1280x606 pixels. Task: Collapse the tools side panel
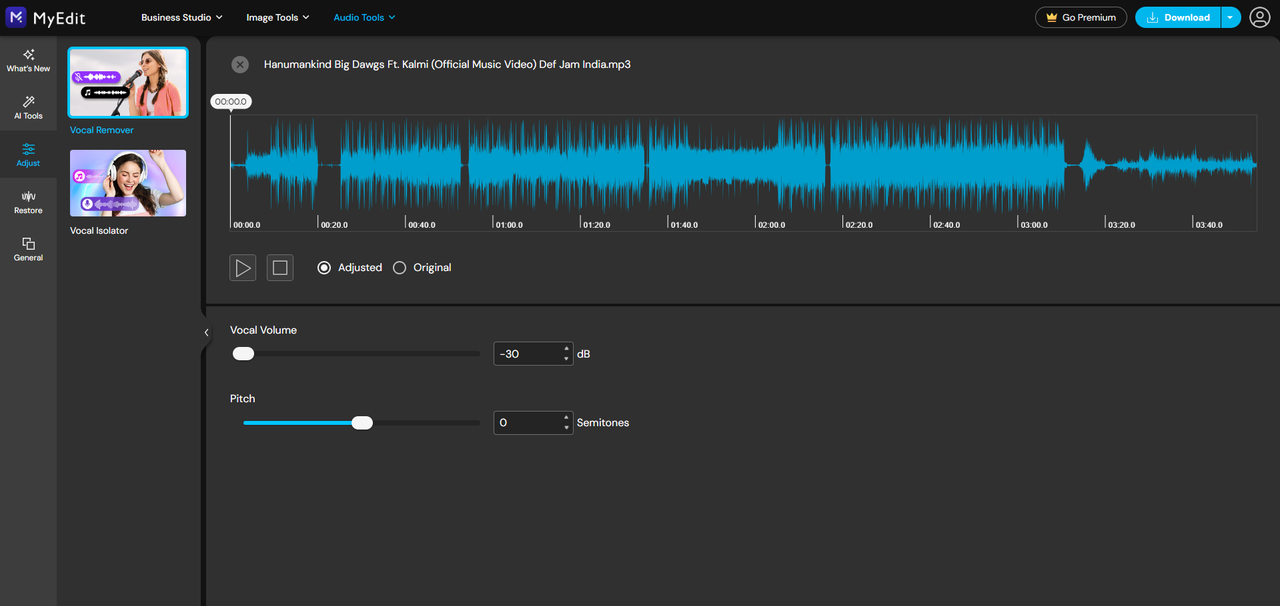(206, 332)
